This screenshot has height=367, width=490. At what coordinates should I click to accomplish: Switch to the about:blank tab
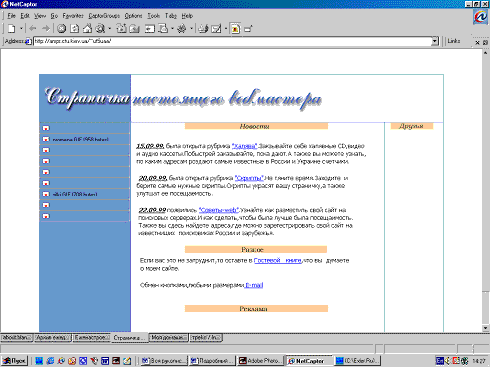pyautogui.click(x=16, y=338)
